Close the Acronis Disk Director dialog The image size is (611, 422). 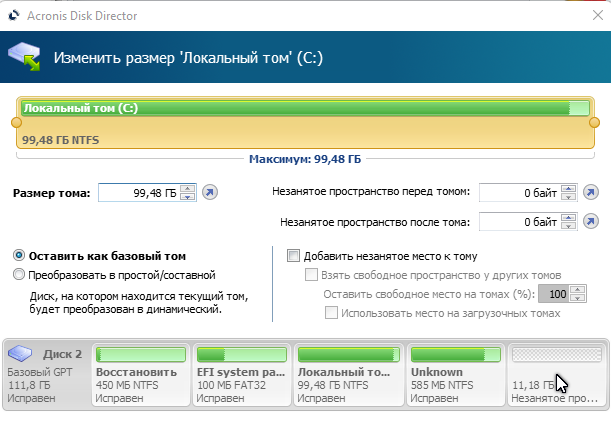coord(598,15)
